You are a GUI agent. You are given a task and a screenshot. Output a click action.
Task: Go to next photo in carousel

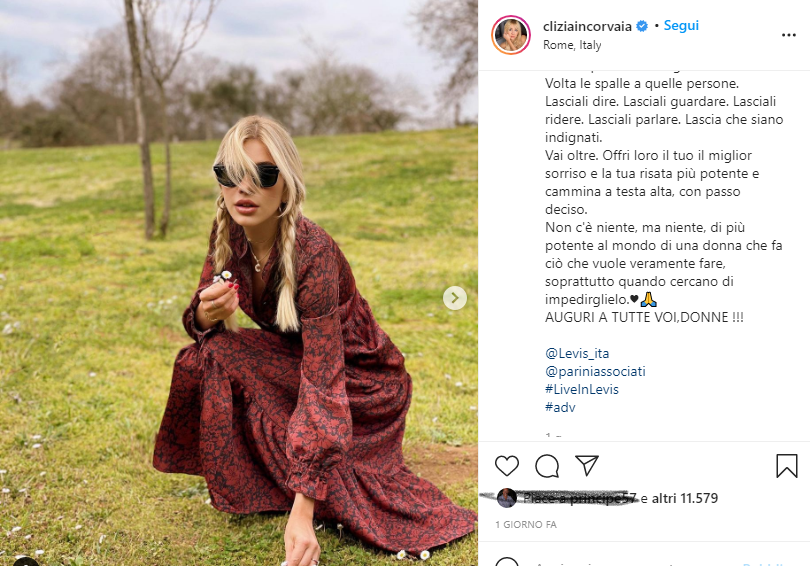[455, 298]
